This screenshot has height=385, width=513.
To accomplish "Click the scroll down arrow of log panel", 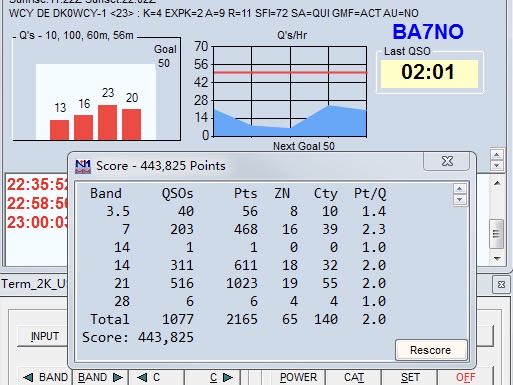I will 497,258.
